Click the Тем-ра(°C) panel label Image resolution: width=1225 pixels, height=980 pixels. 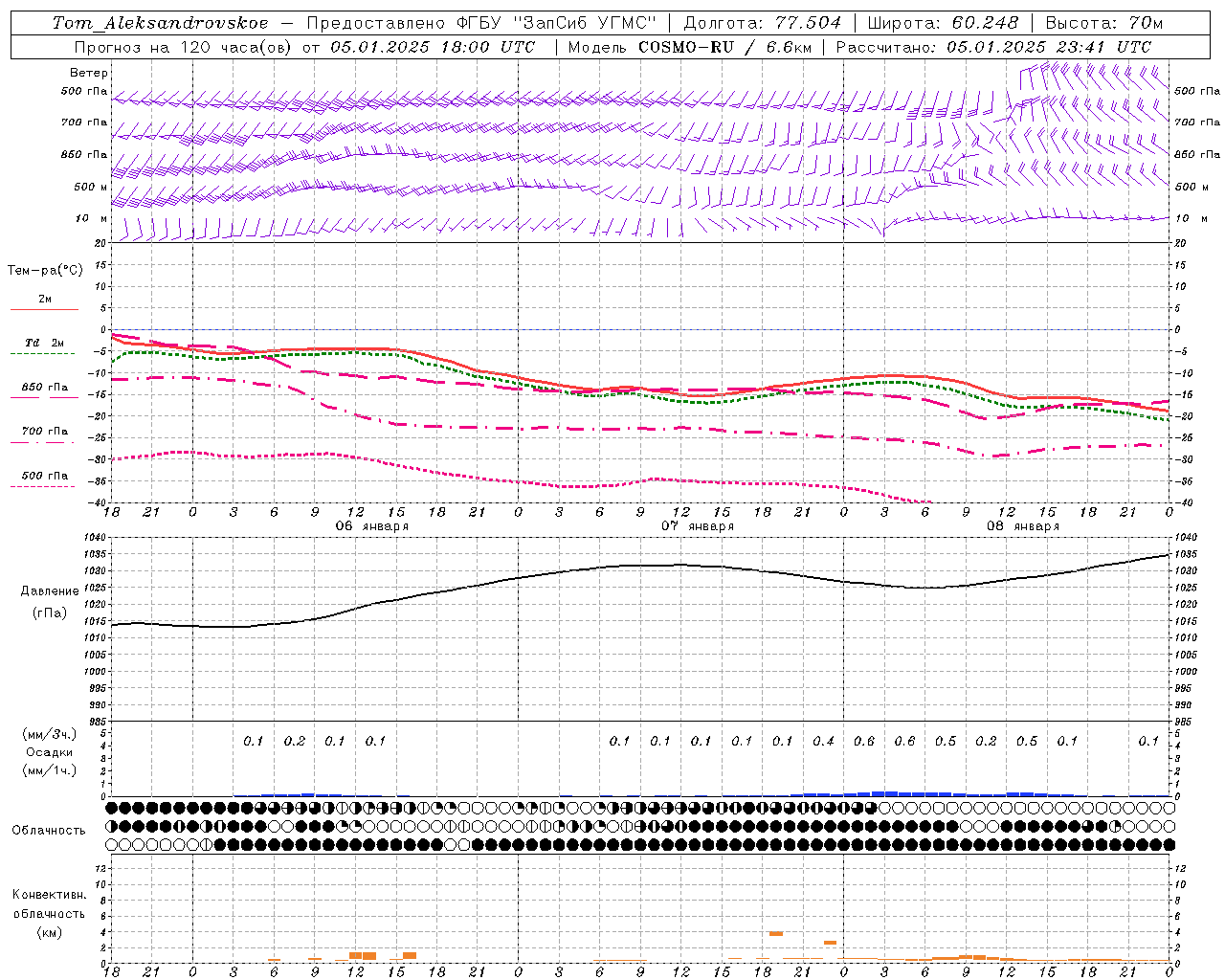[x=45, y=271]
